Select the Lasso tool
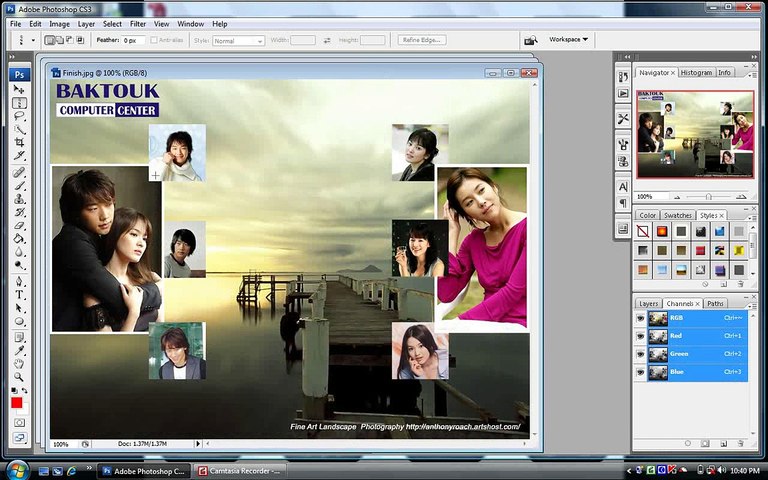 click(19, 116)
